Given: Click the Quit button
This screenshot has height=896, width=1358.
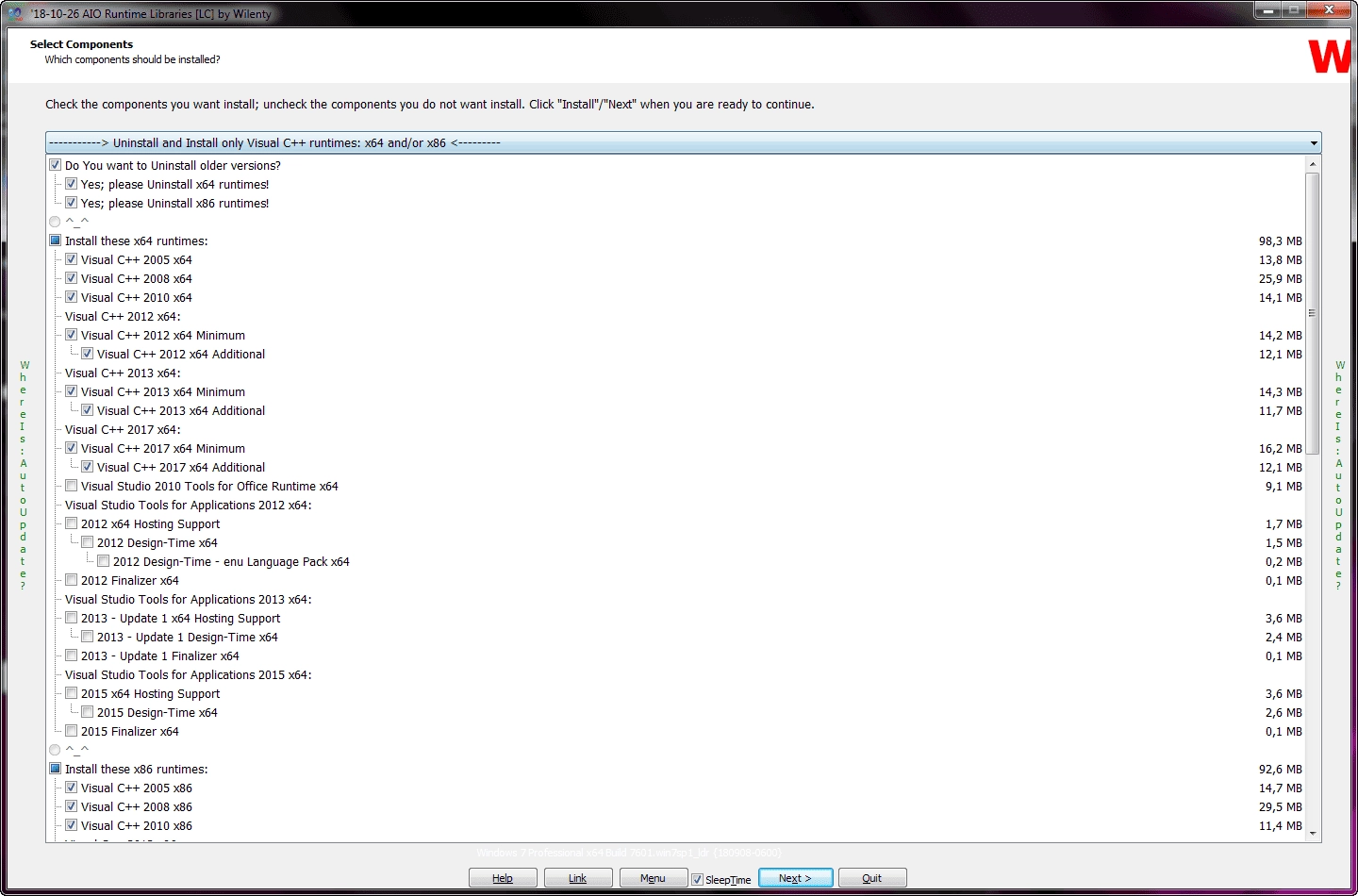Looking at the screenshot, I should [x=872, y=878].
